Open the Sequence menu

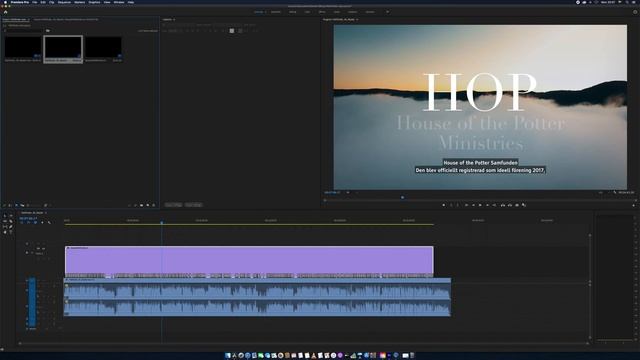point(64,2)
